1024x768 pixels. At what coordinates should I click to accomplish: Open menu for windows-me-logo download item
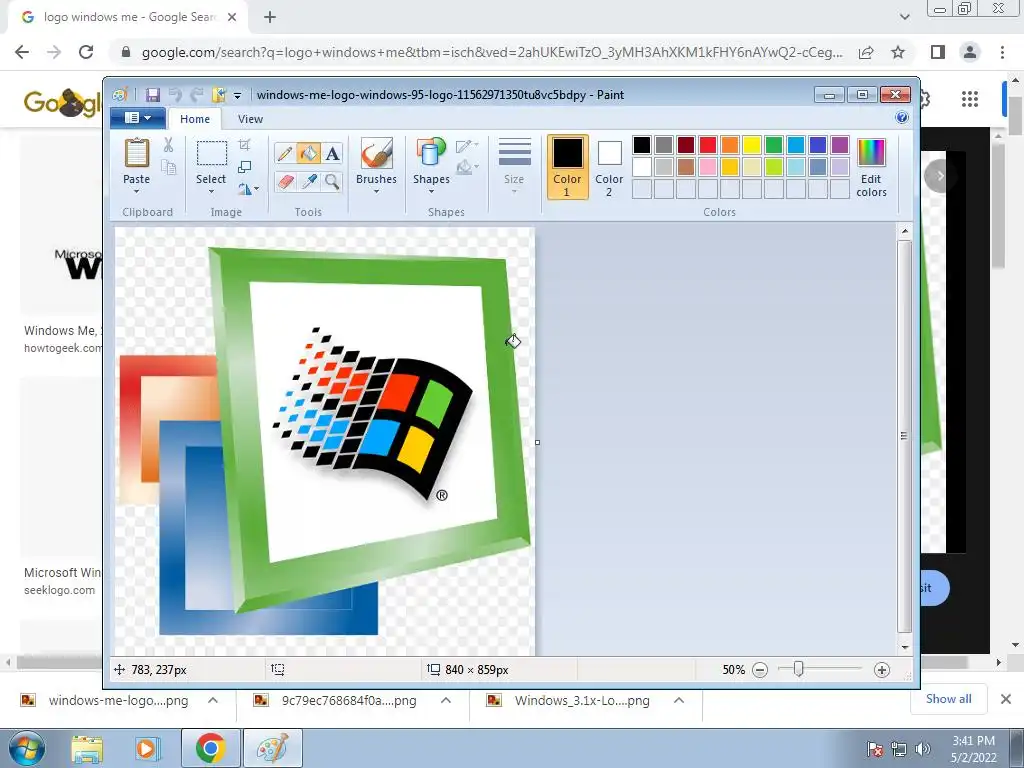coord(213,701)
